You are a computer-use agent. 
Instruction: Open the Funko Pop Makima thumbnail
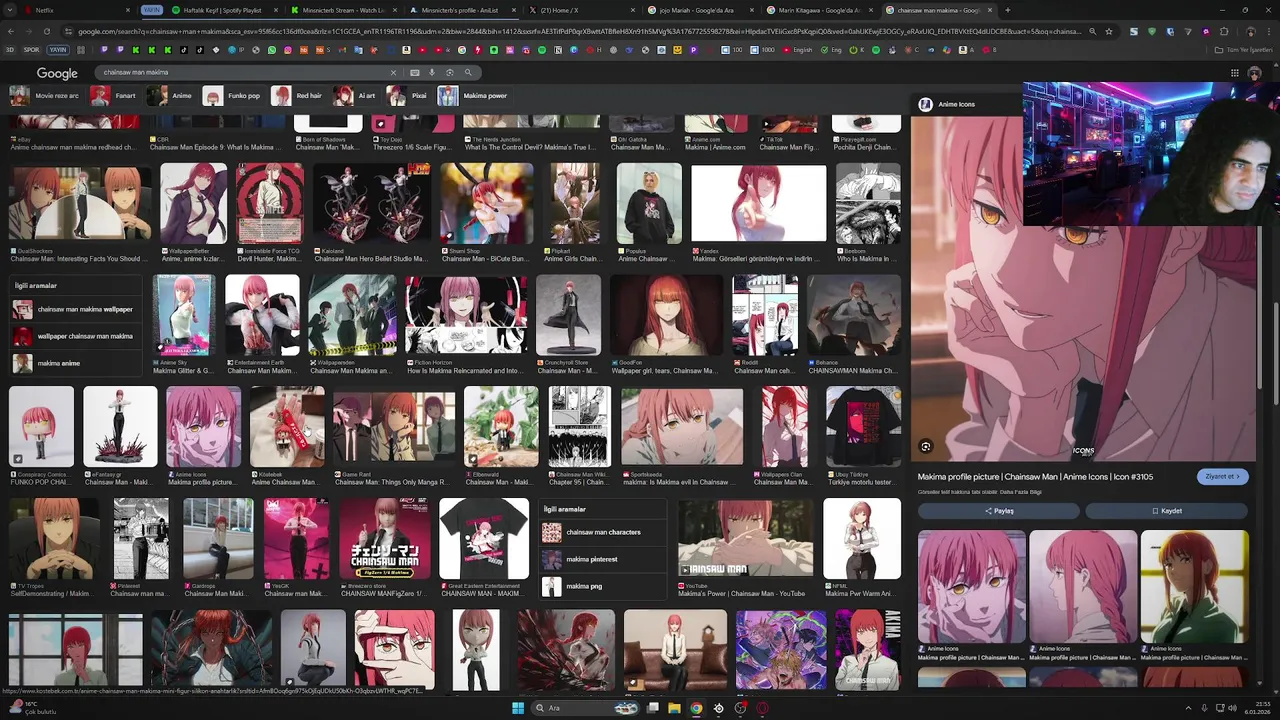[x=41, y=426]
